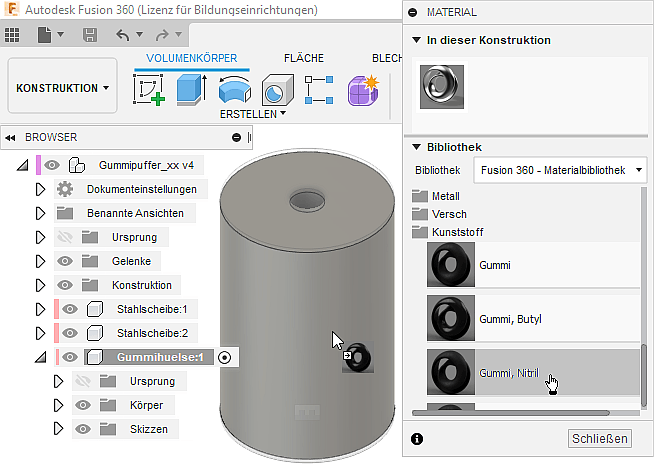
Task: Select the Hole tool
Action: [278, 89]
